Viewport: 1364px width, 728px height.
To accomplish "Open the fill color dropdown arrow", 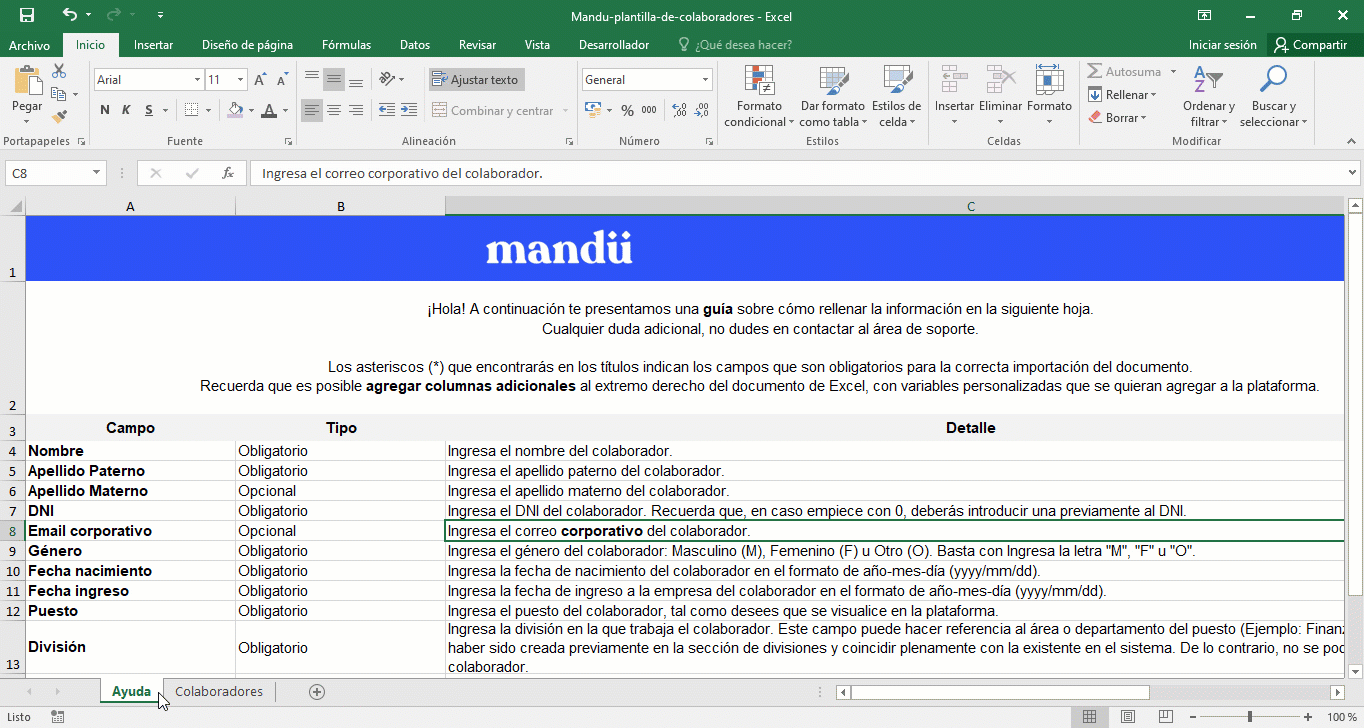I will (251, 110).
